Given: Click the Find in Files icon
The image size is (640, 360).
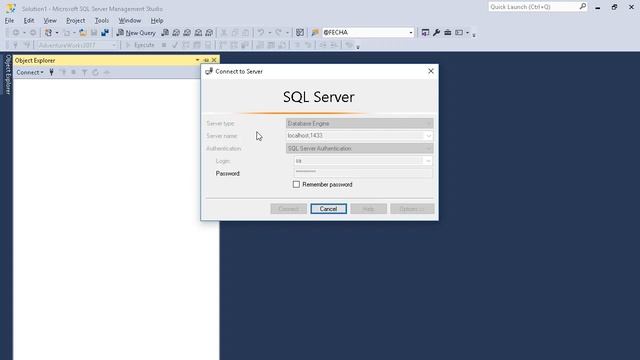Looking at the screenshot, I should coord(315,33).
